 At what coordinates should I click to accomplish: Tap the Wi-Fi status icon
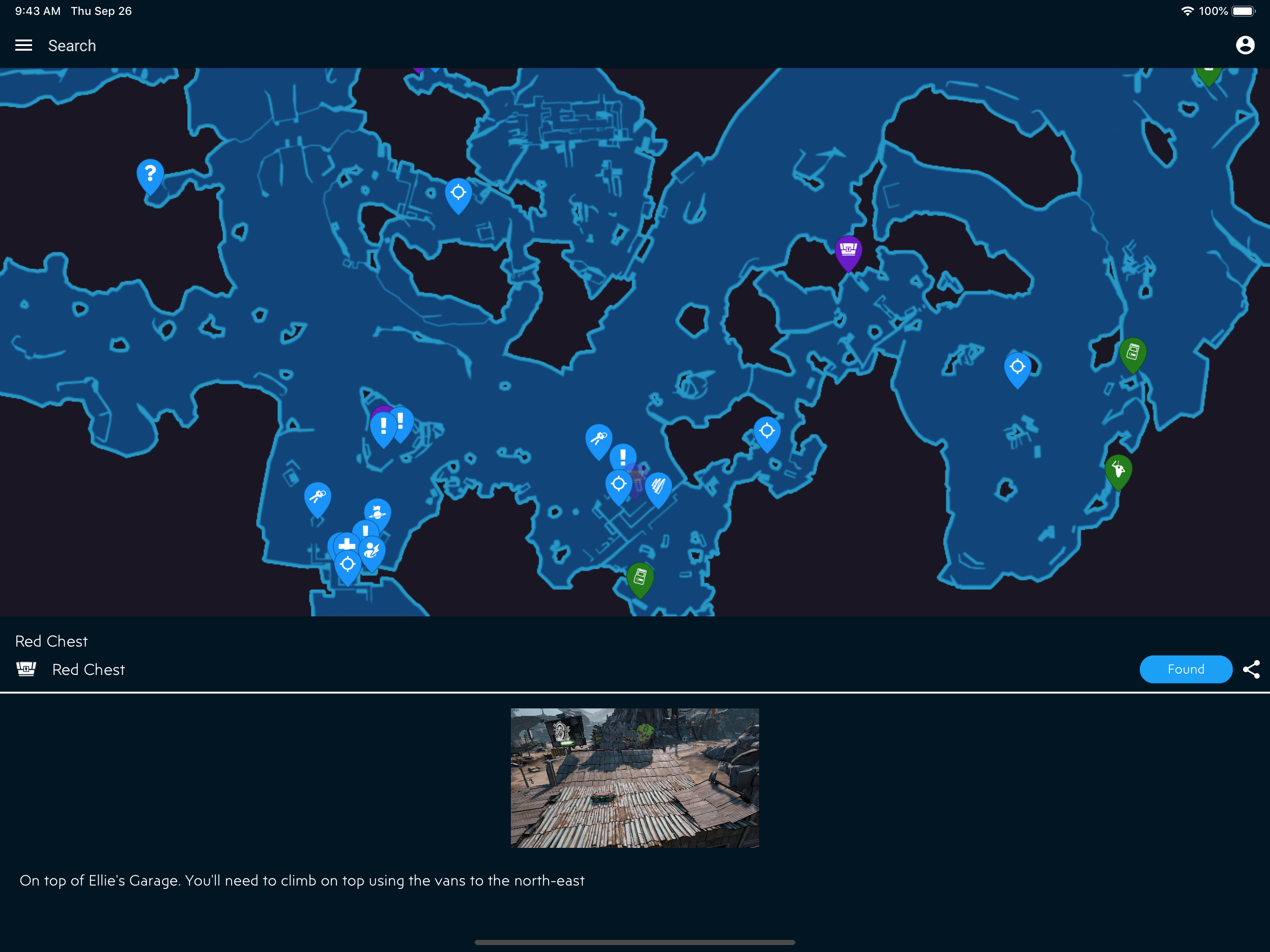pos(1187,11)
